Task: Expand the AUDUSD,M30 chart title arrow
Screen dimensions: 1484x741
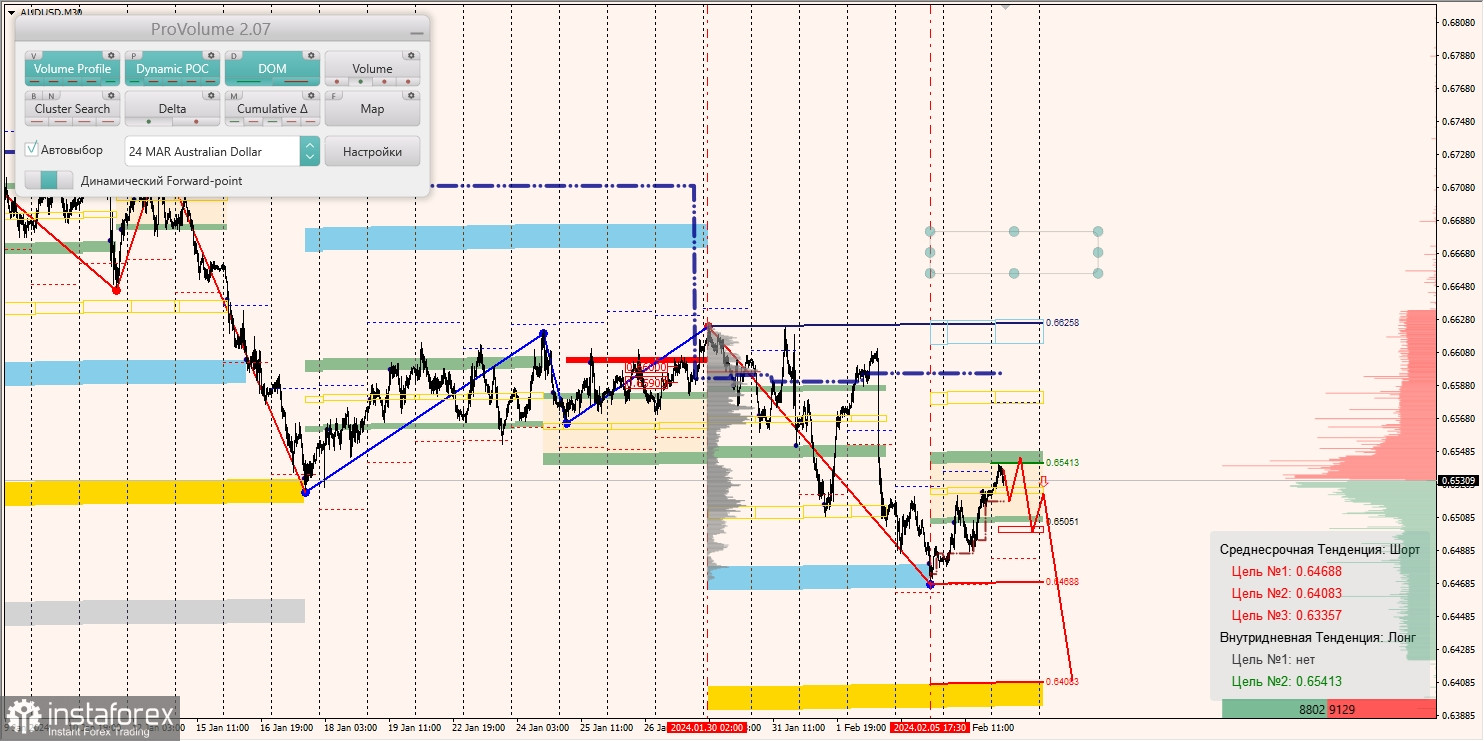Action: pyautogui.click(x=10, y=12)
